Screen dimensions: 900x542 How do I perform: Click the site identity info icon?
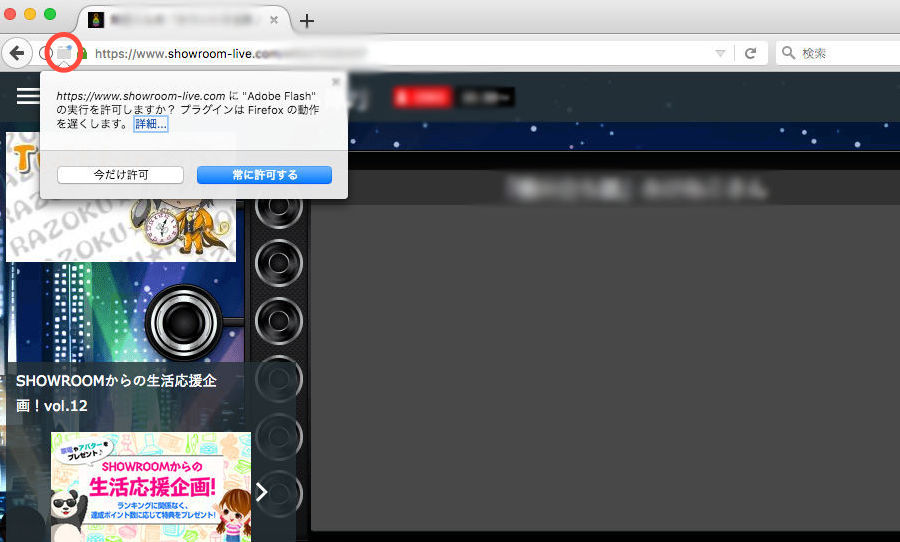[46, 53]
